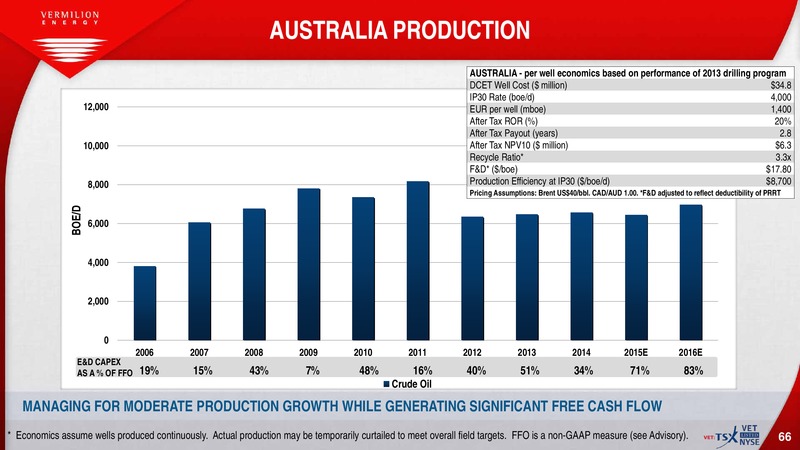Select the 'Recycle Ratio*' row label
This screenshot has width=800, height=450.
tap(496, 157)
